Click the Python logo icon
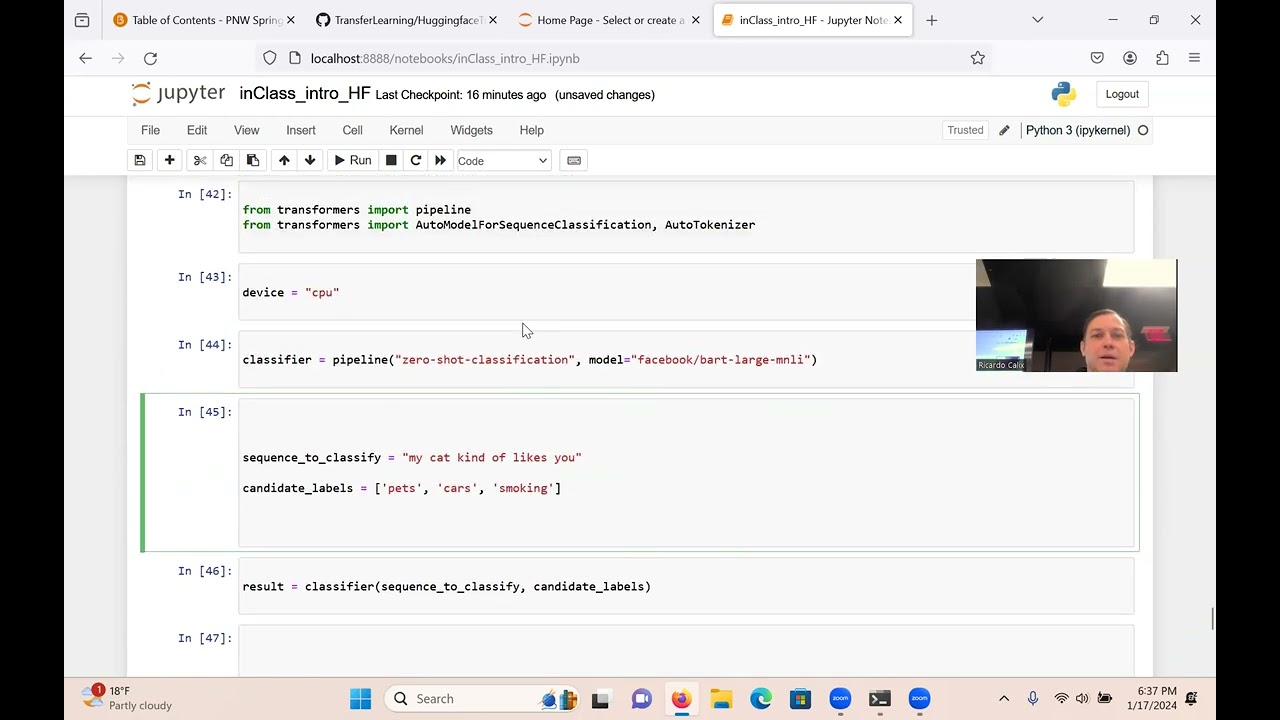 click(1063, 94)
